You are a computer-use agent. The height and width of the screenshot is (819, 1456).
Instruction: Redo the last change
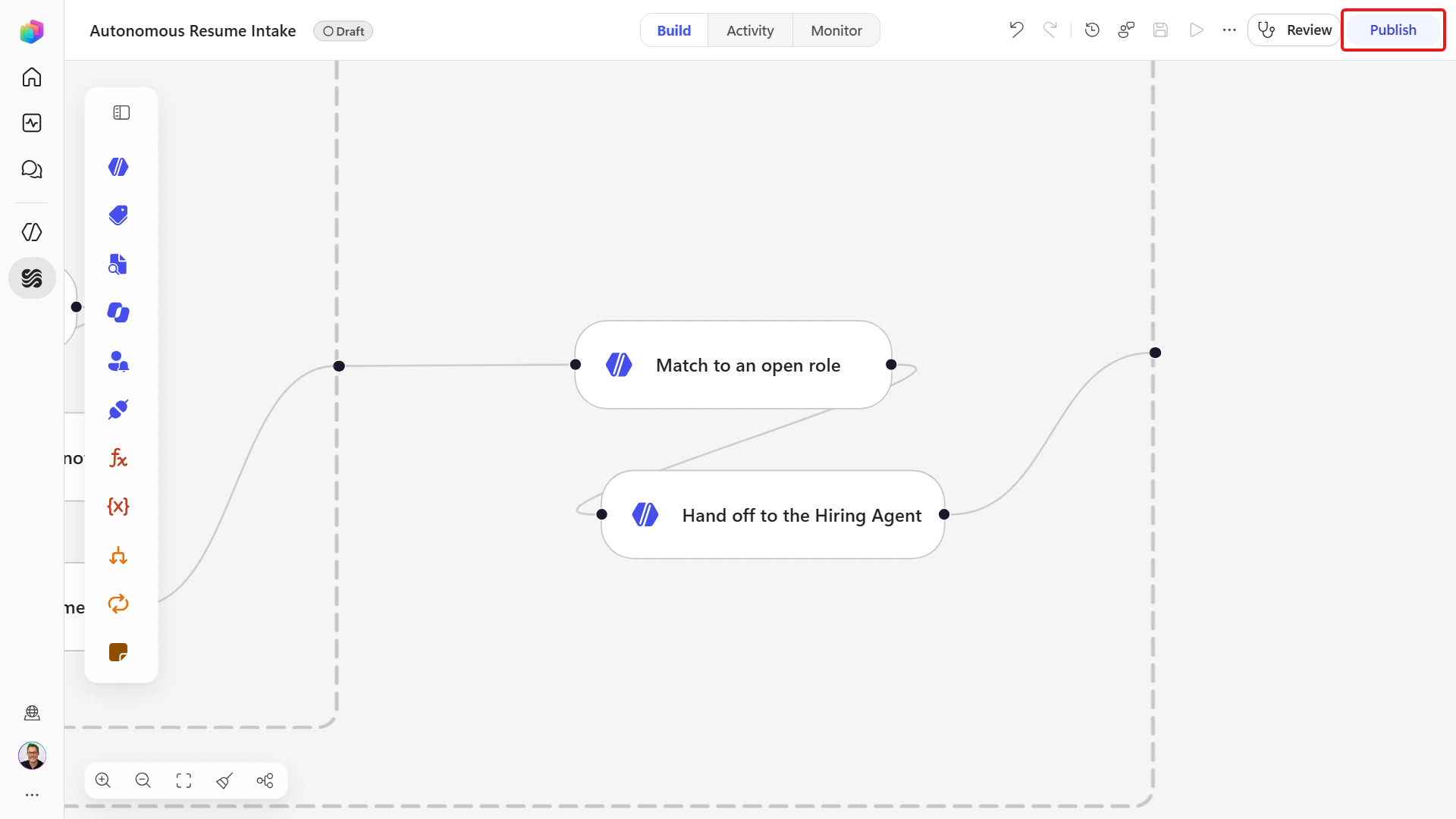point(1050,30)
